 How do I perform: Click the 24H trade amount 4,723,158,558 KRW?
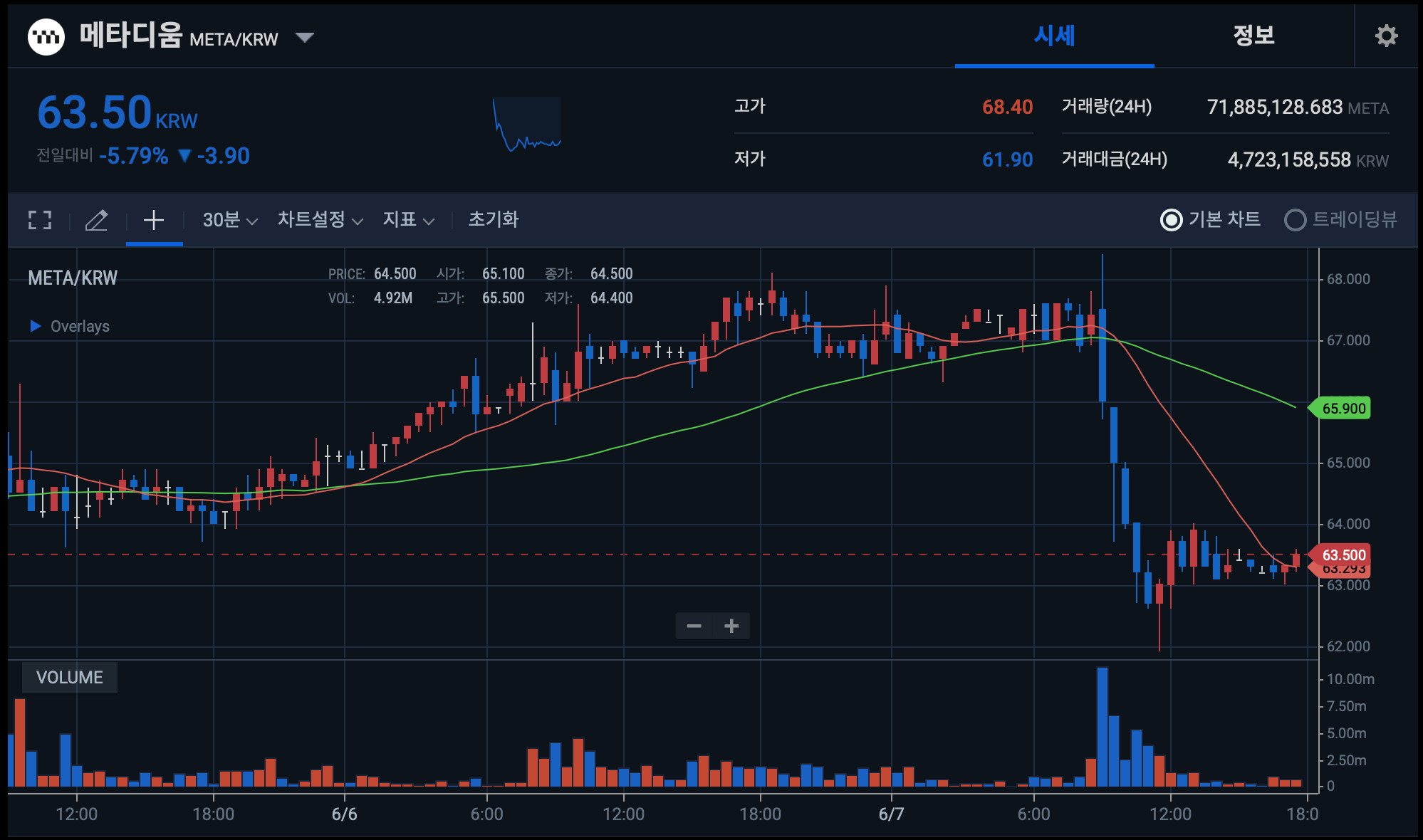coord(1308,159)
